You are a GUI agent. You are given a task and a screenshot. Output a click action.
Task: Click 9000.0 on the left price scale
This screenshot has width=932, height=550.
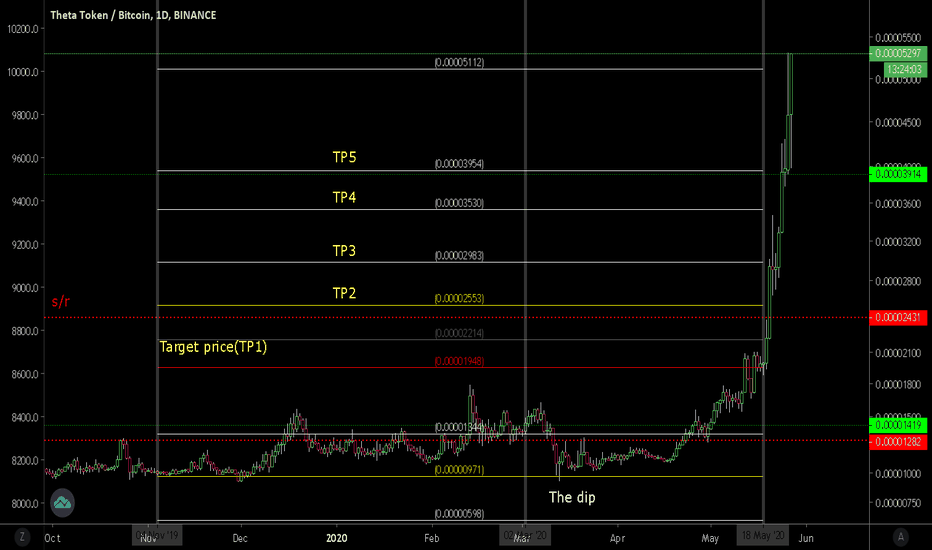click(25, 288)
